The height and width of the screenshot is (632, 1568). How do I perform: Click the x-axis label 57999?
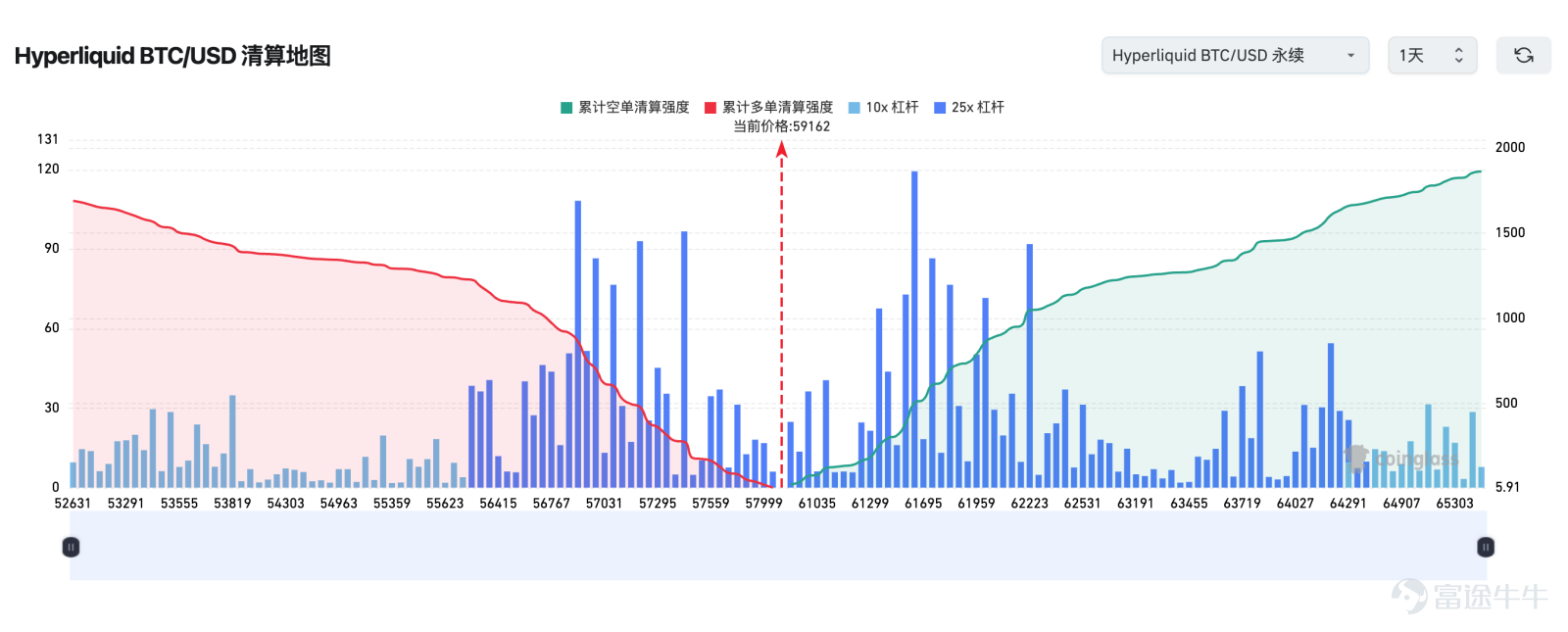[763, 503]
